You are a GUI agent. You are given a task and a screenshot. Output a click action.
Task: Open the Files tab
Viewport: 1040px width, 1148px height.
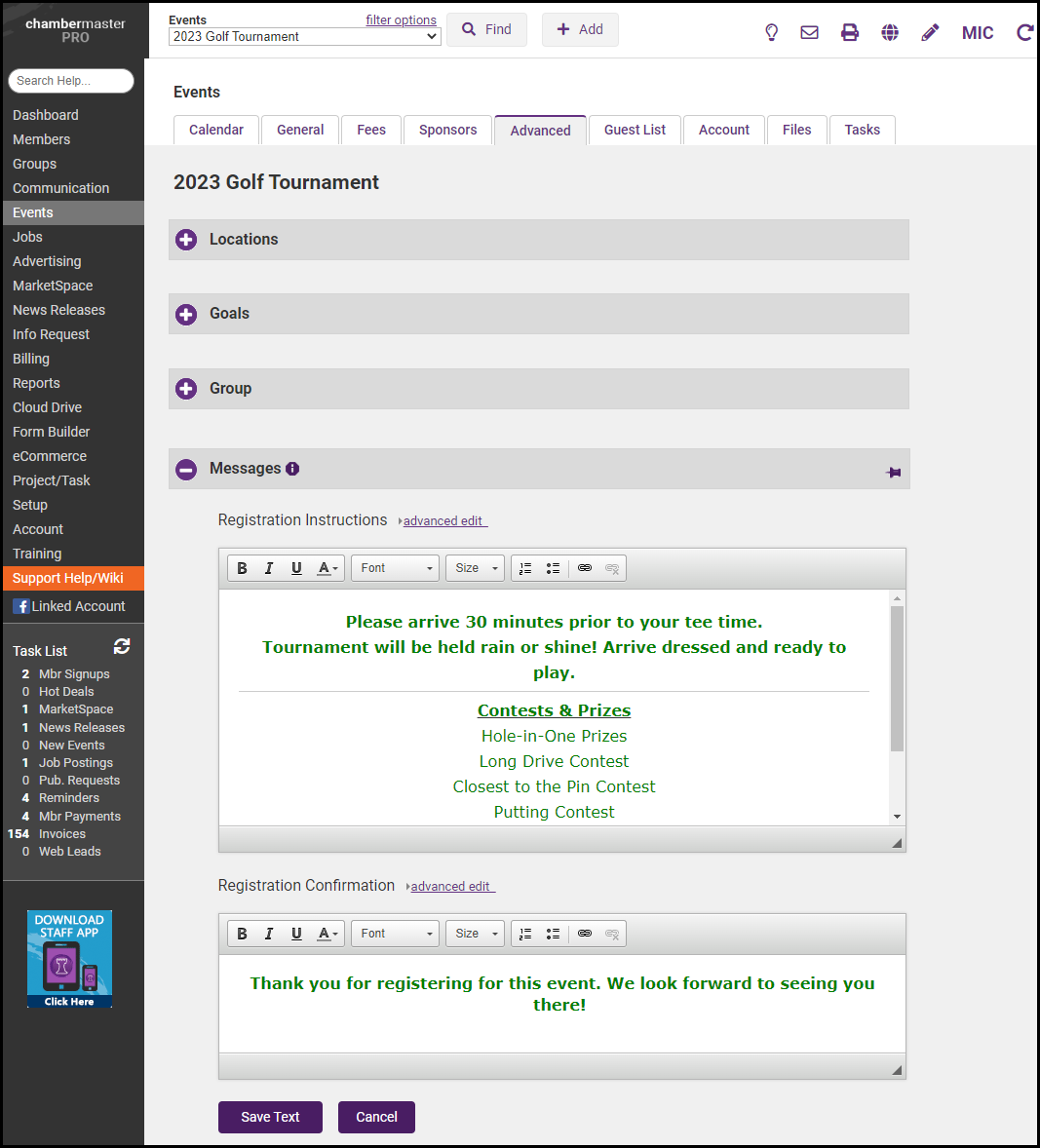point(797,130)
